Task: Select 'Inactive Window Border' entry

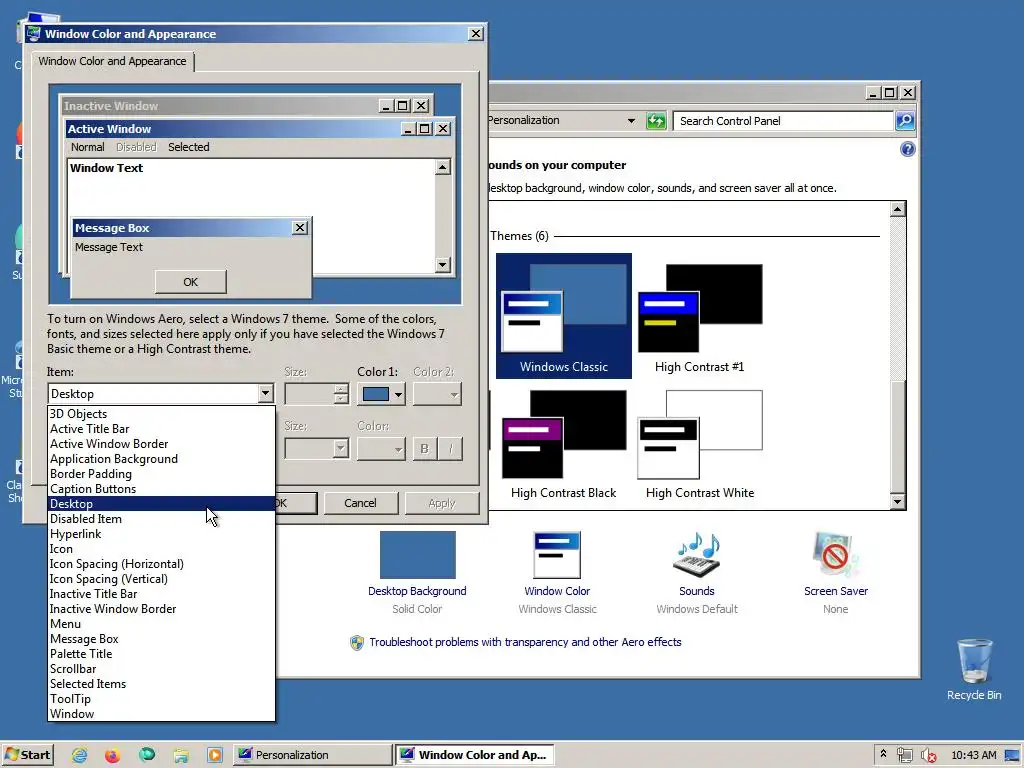Action: (161, 609)
